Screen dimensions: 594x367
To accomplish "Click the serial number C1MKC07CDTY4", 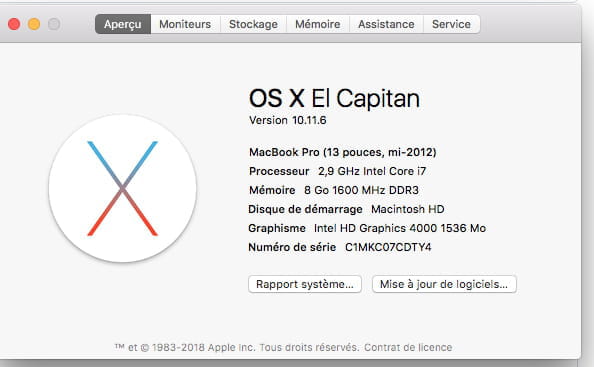I will (x=388, y=247).
